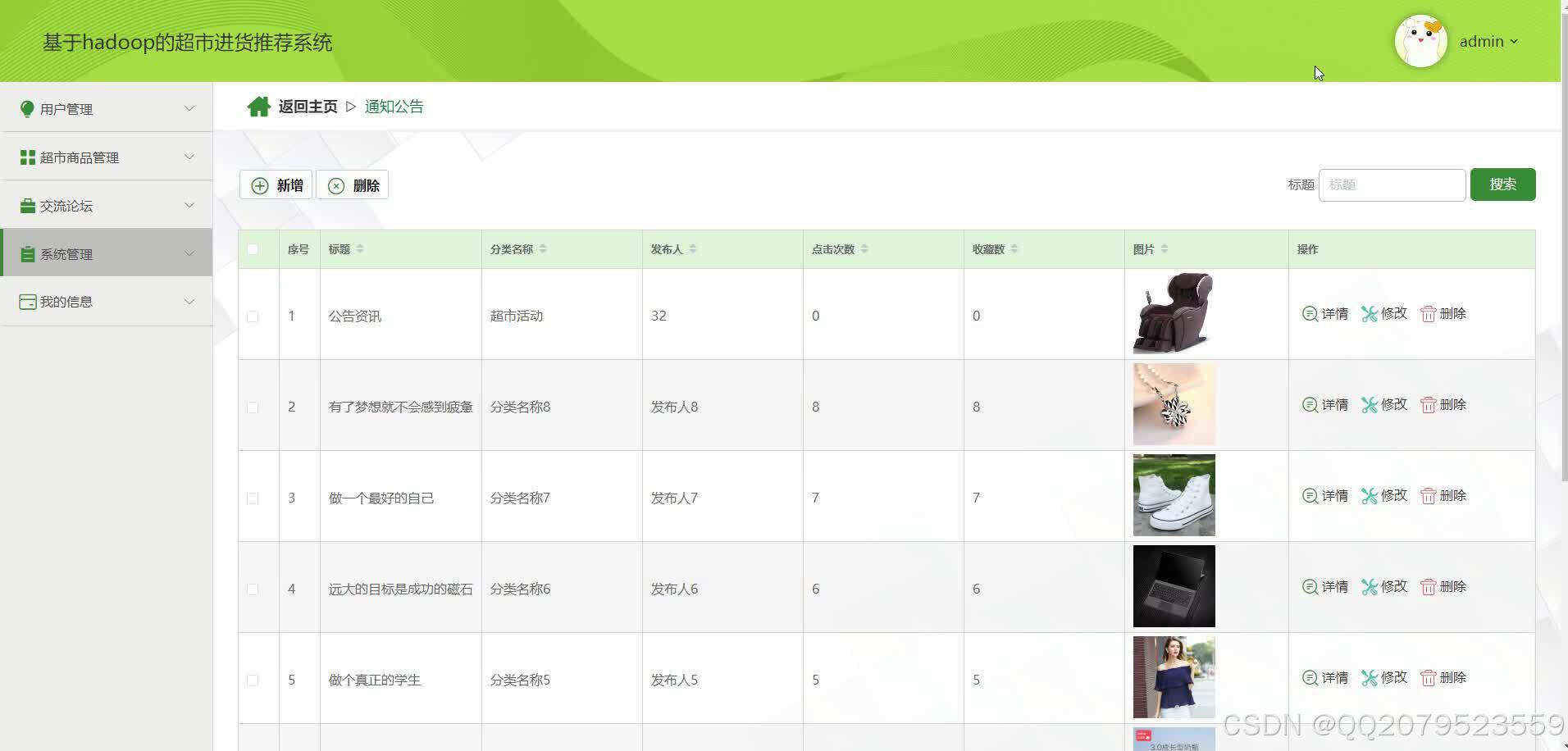Open 详情 for 有了梦想就不会感到疲惫 row

1325,405
